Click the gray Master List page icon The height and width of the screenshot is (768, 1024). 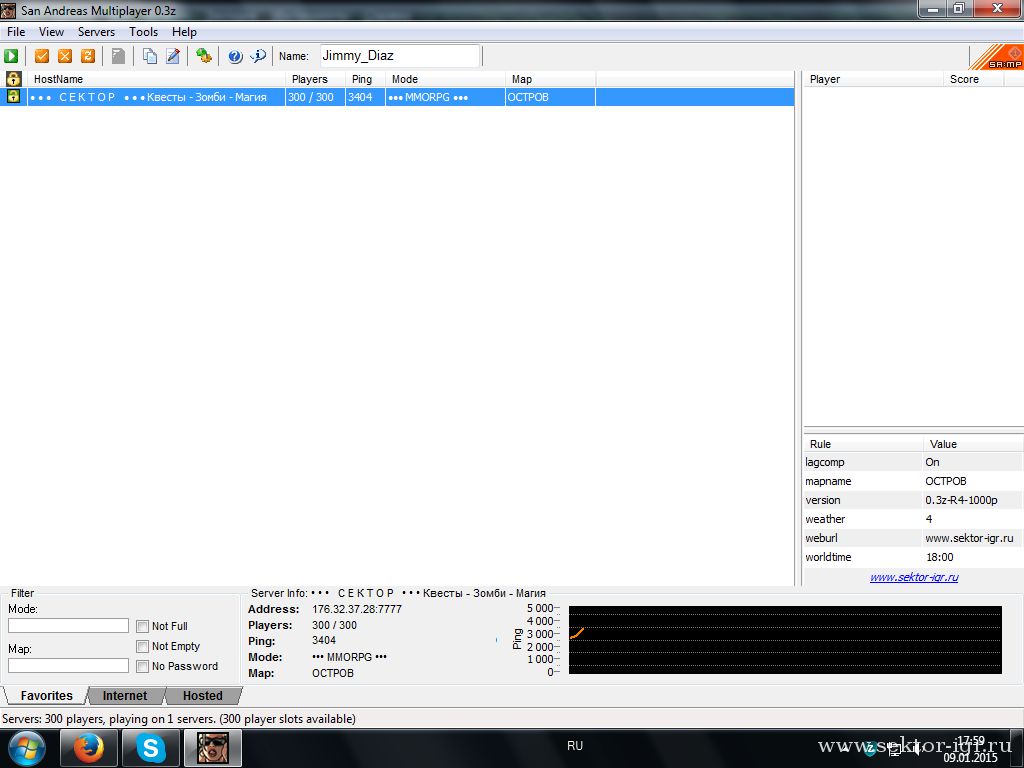118,56
